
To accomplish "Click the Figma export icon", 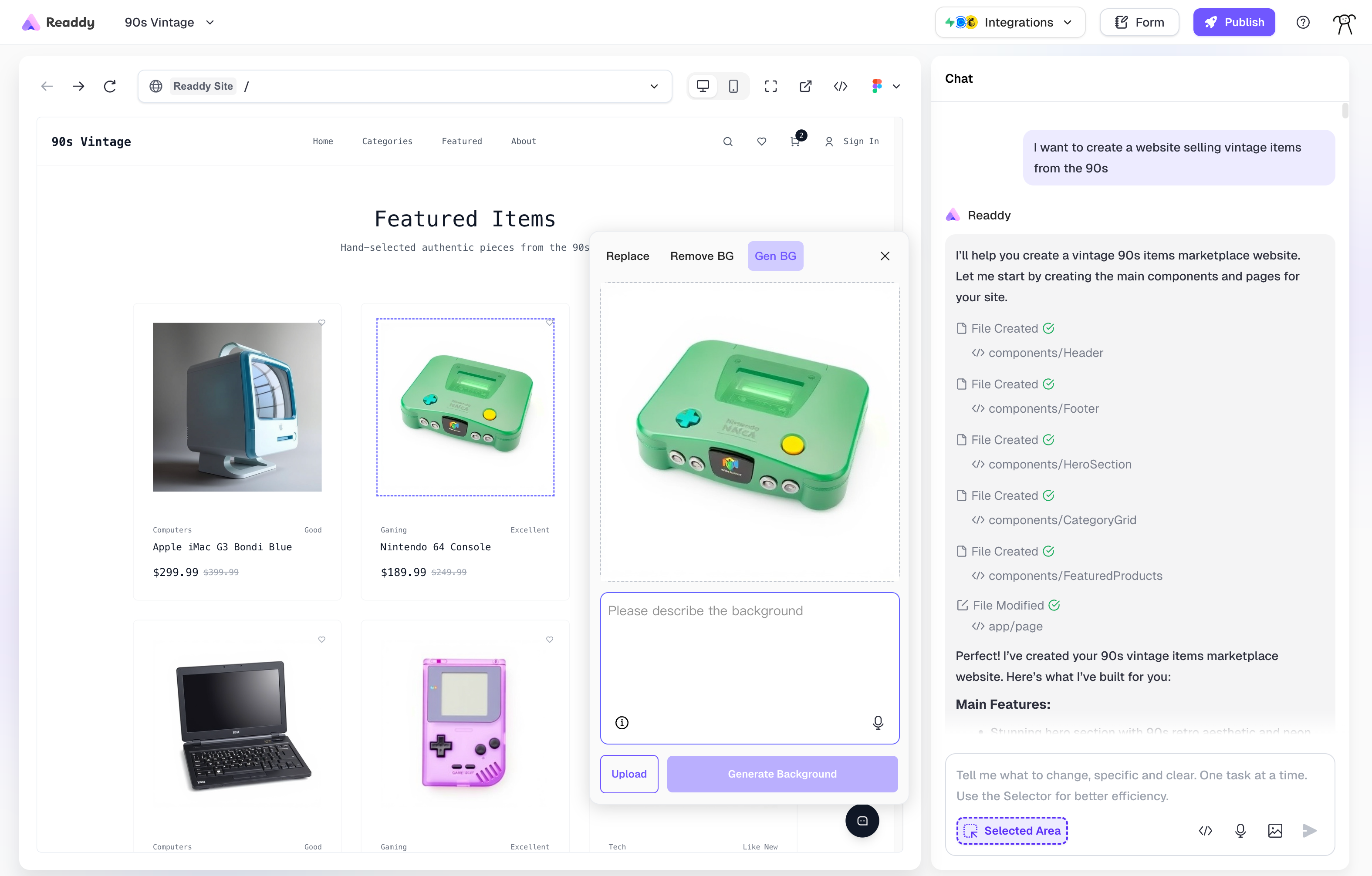I will [x=877, y=86].
